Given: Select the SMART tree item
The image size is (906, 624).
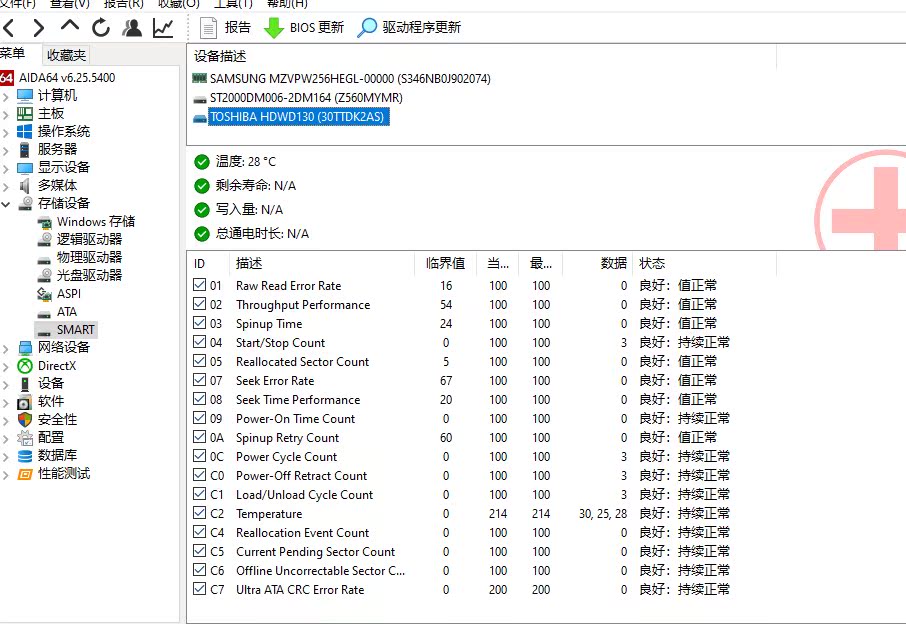Looking at the screenshot, I should point(66,329).
